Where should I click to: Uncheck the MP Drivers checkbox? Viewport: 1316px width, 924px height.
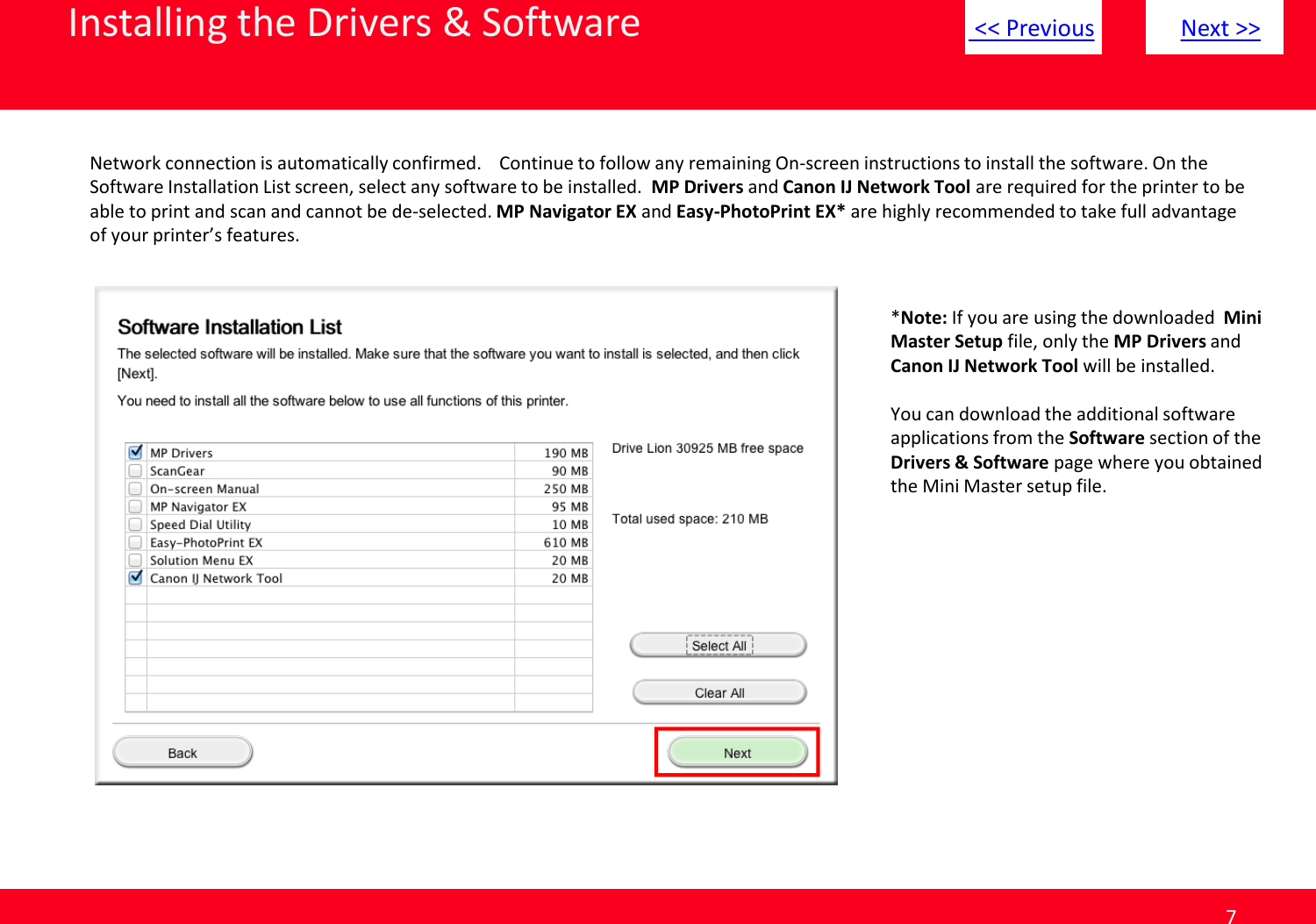136,453
